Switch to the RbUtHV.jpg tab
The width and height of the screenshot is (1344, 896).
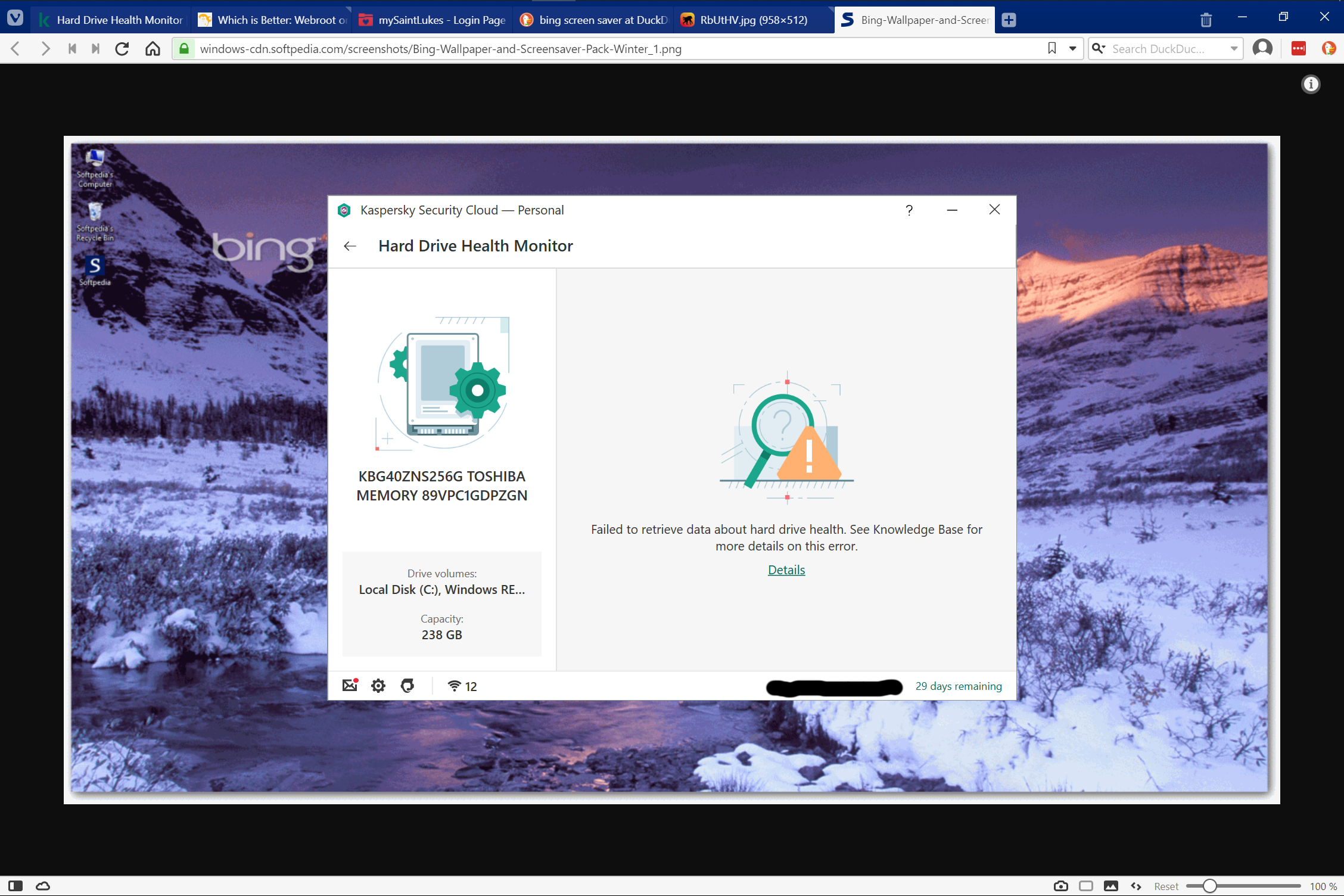(755, 20)
